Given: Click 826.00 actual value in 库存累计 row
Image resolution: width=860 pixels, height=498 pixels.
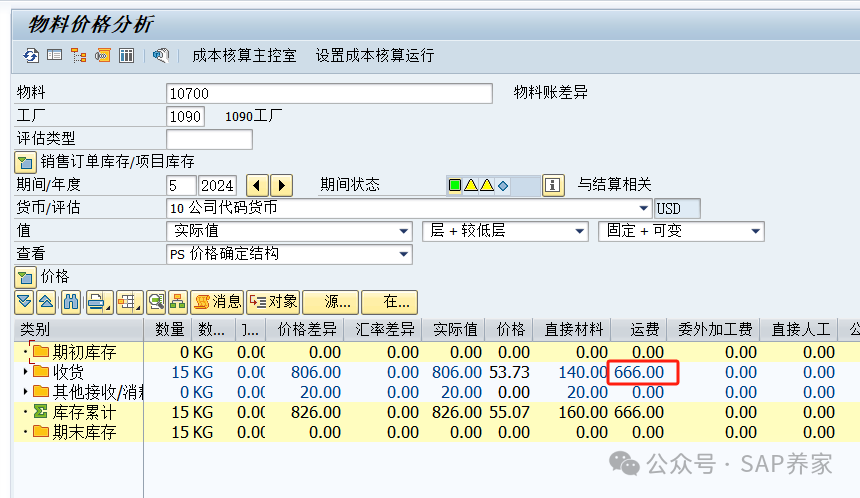Looking at the screenshot, I should point(456,412).
